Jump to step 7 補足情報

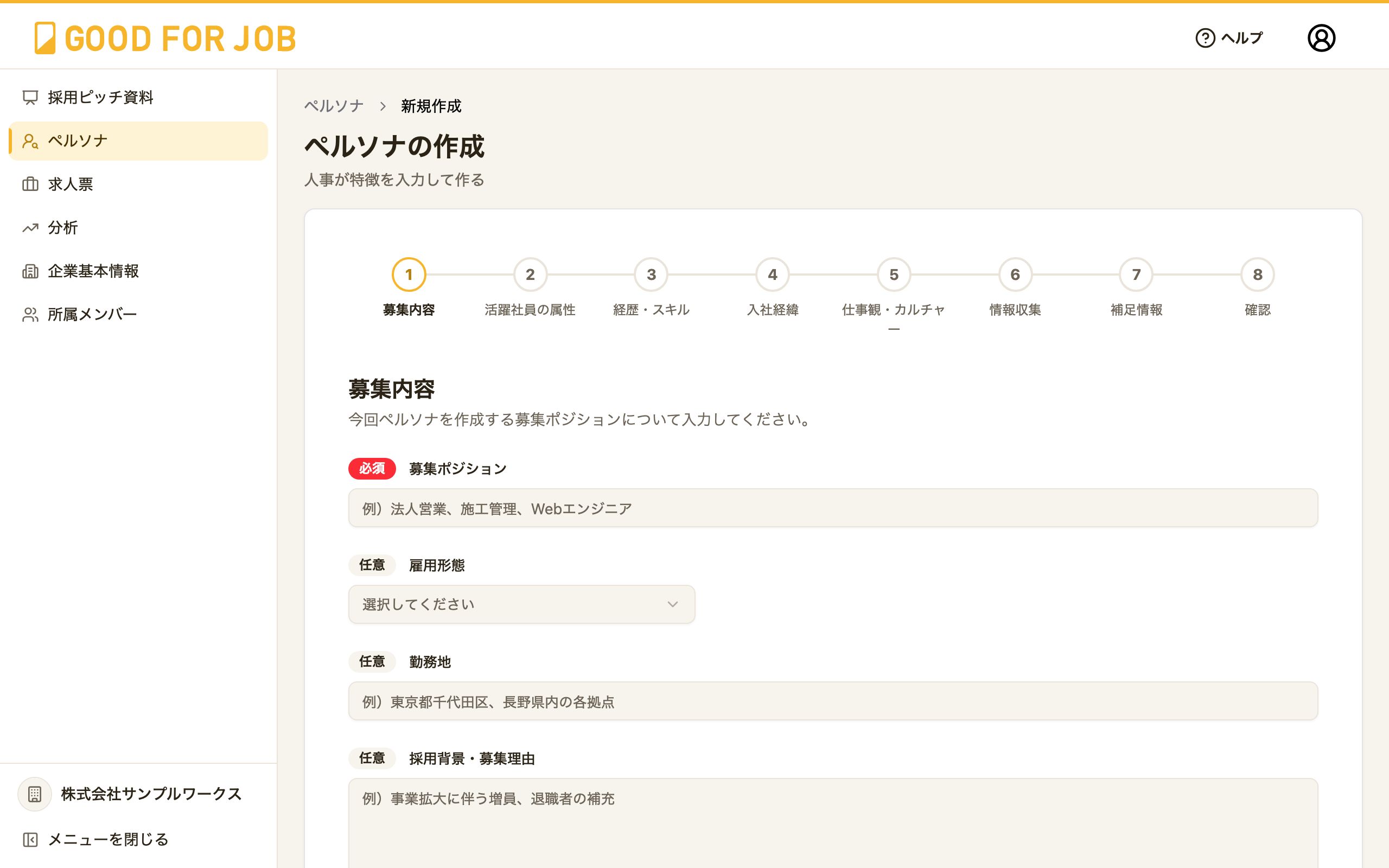click(x=1137, y=275)
